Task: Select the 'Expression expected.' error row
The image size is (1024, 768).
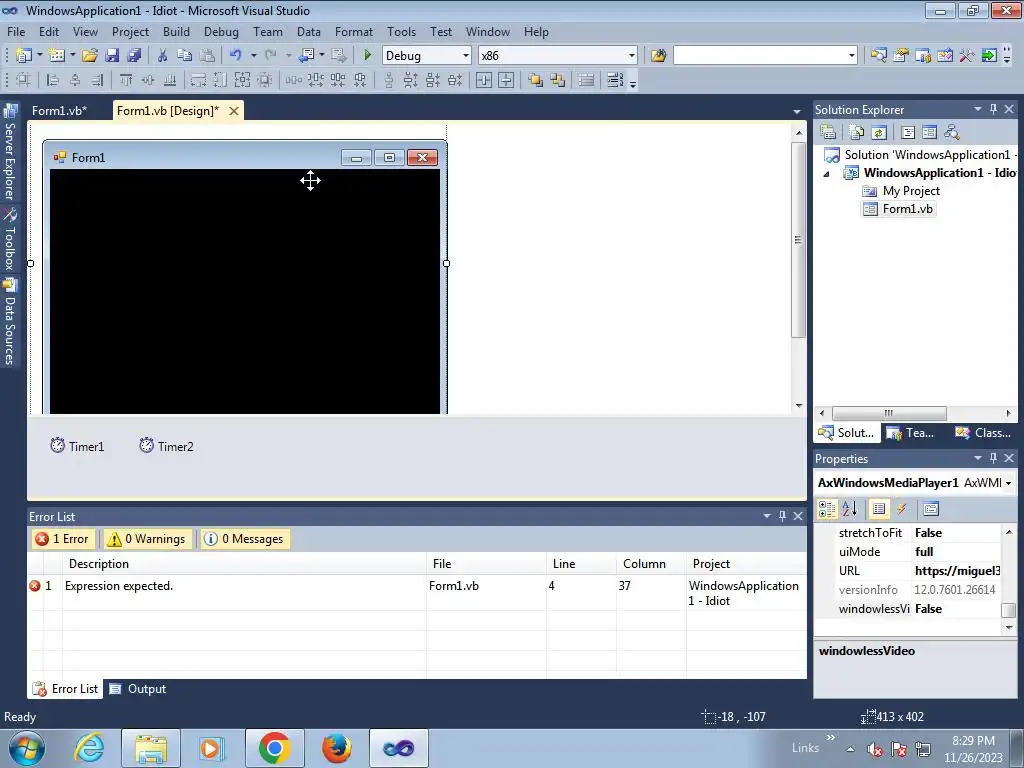Action: 417,593
